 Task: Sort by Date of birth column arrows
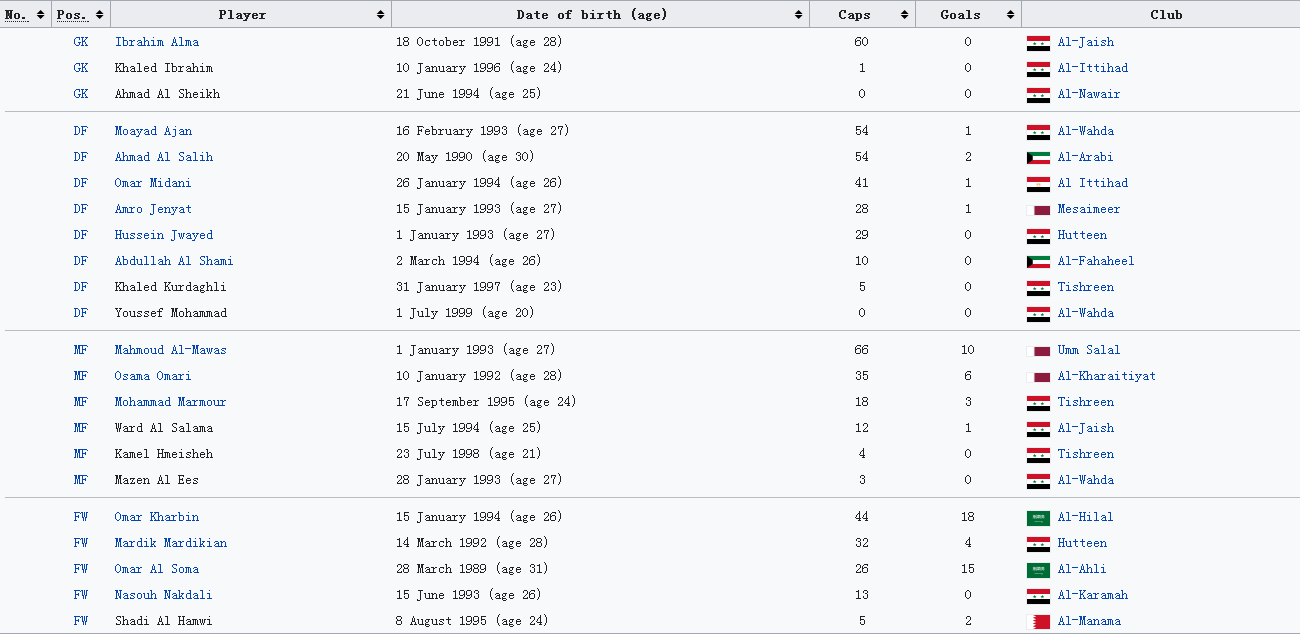798,14
